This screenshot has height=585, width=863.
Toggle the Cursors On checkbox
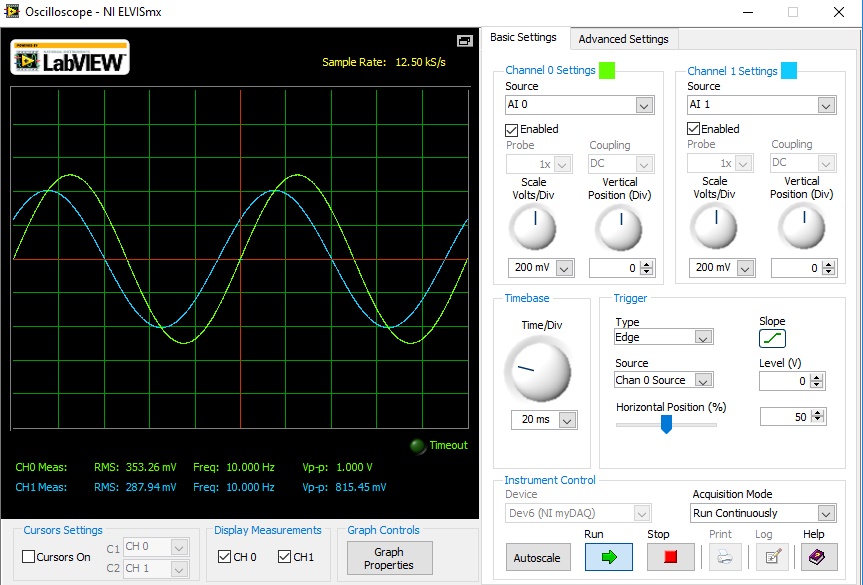coord(29,557)
